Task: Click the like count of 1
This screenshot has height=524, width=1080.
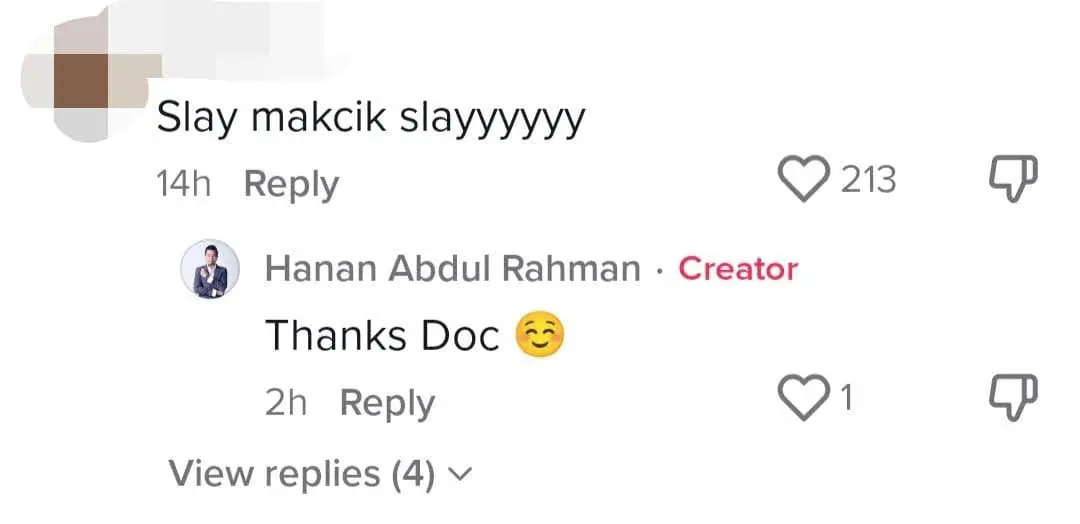Action: pyautogui.click(x=846, y=400)
